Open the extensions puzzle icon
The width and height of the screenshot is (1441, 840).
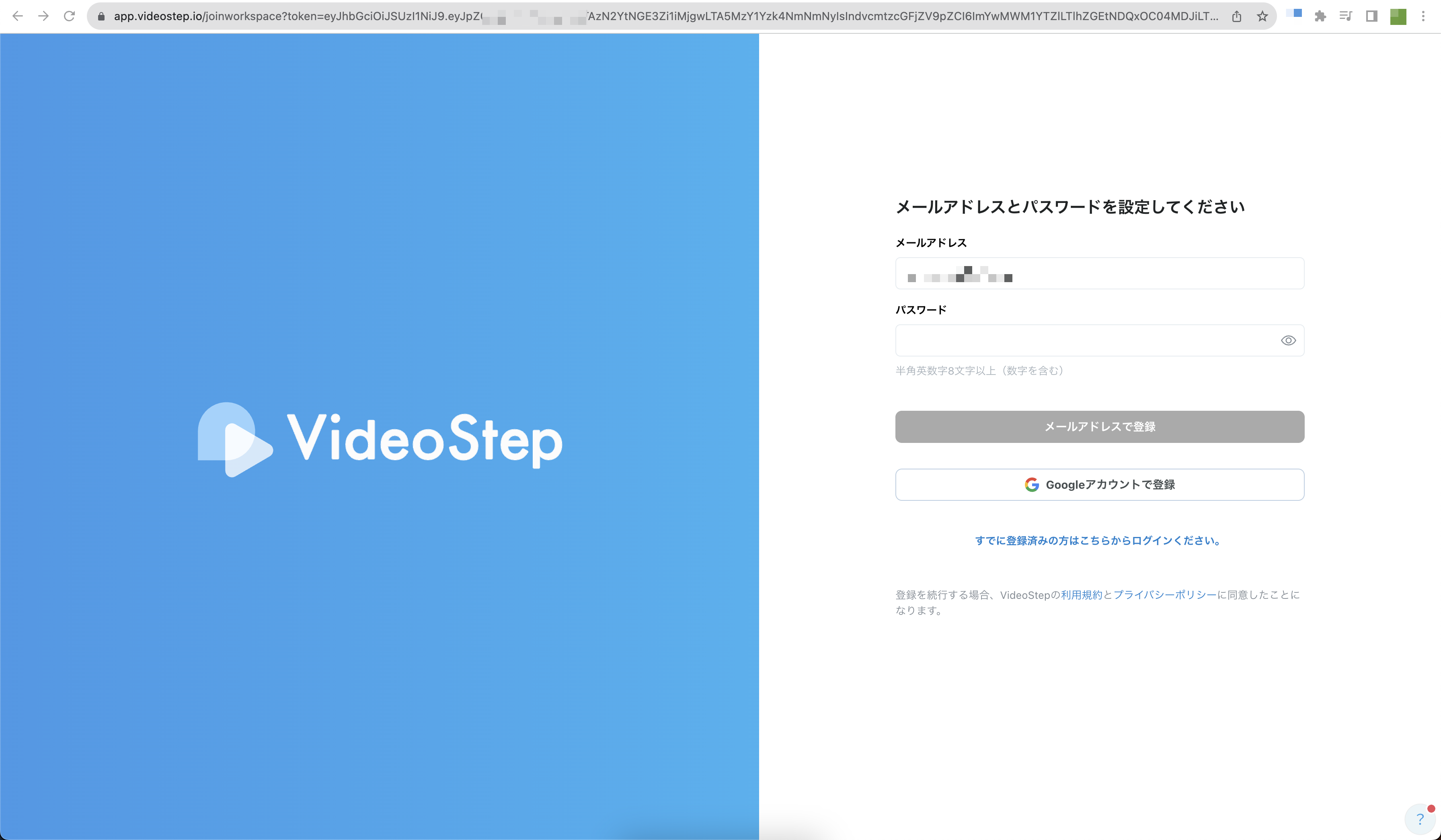1320,16
